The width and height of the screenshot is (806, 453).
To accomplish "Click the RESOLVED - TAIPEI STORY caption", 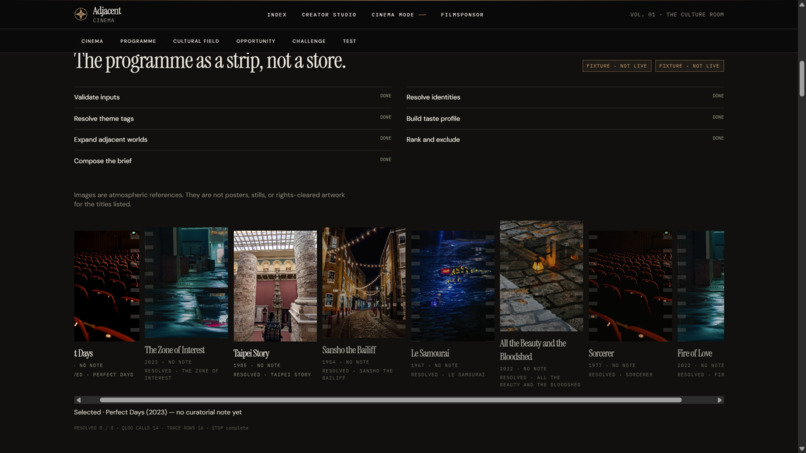I will [x=272, y=375].
